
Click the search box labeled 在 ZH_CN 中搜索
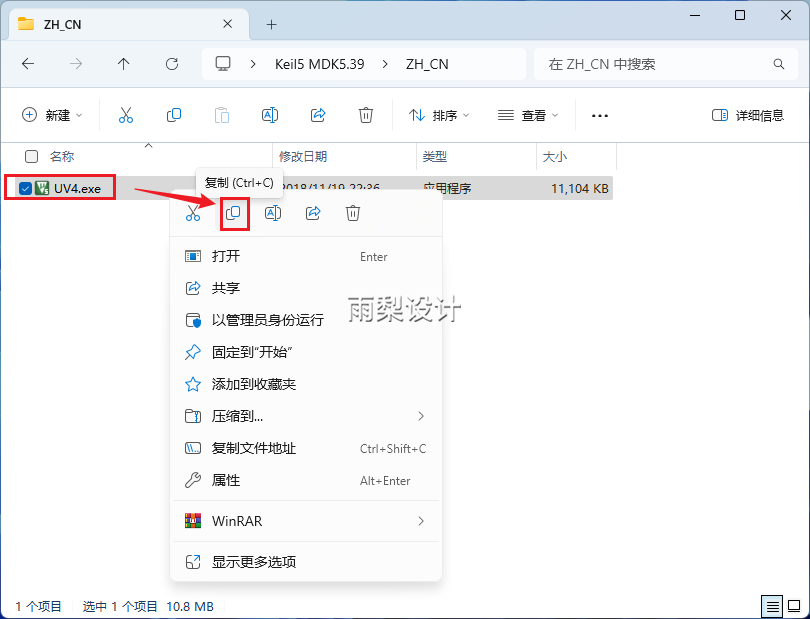(665, 63)
